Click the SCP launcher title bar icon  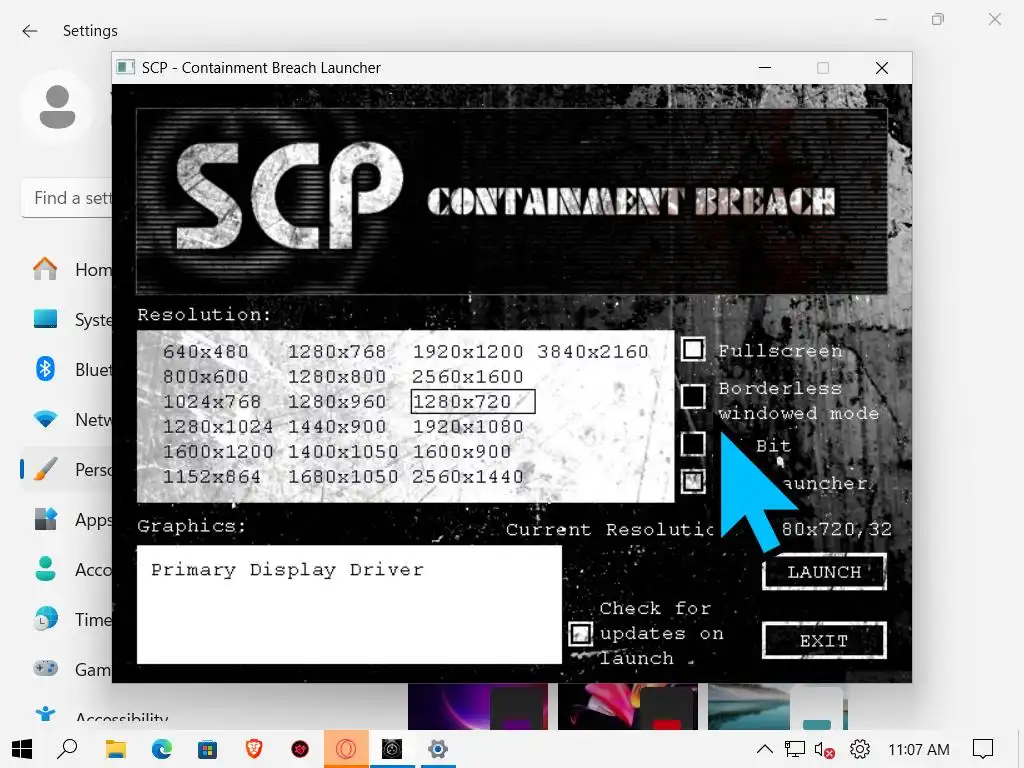tap(125, 67)
